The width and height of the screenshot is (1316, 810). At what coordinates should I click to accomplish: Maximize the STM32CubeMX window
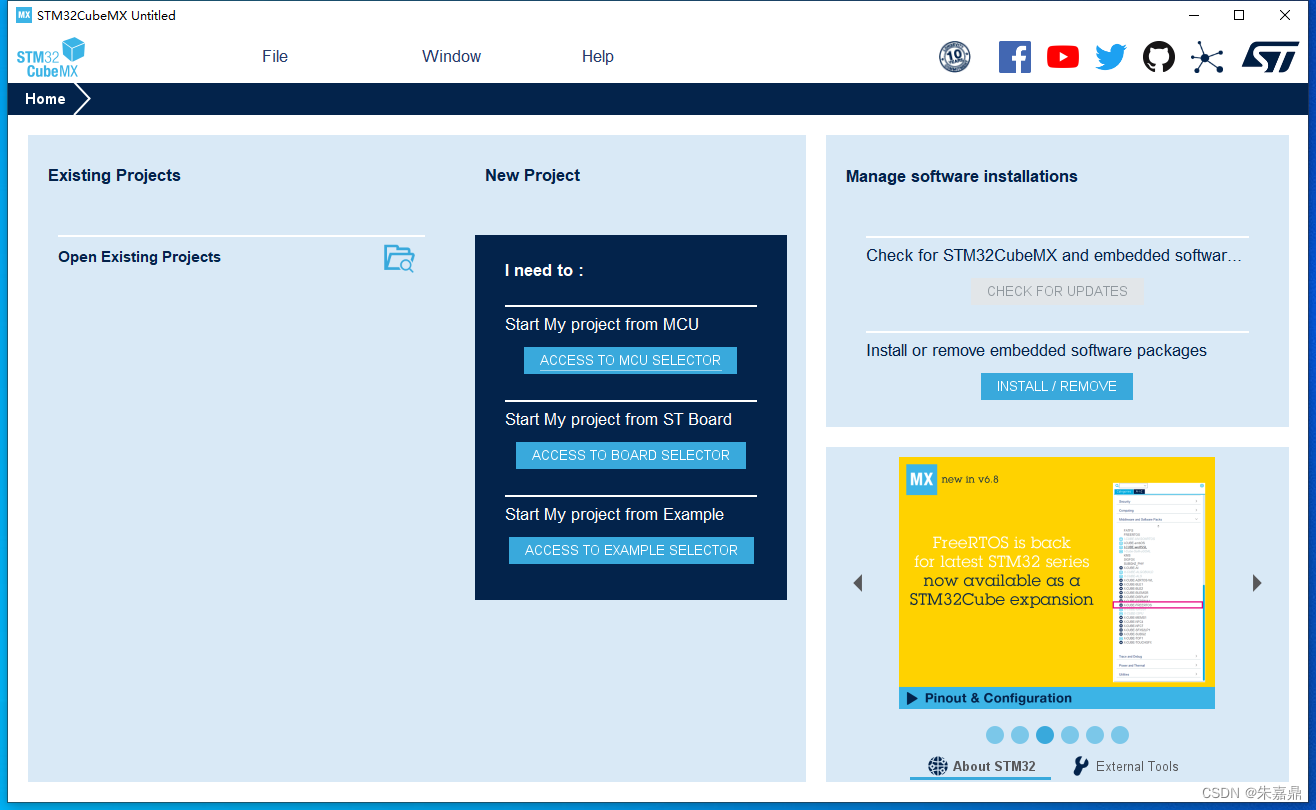pos(1239,15)
